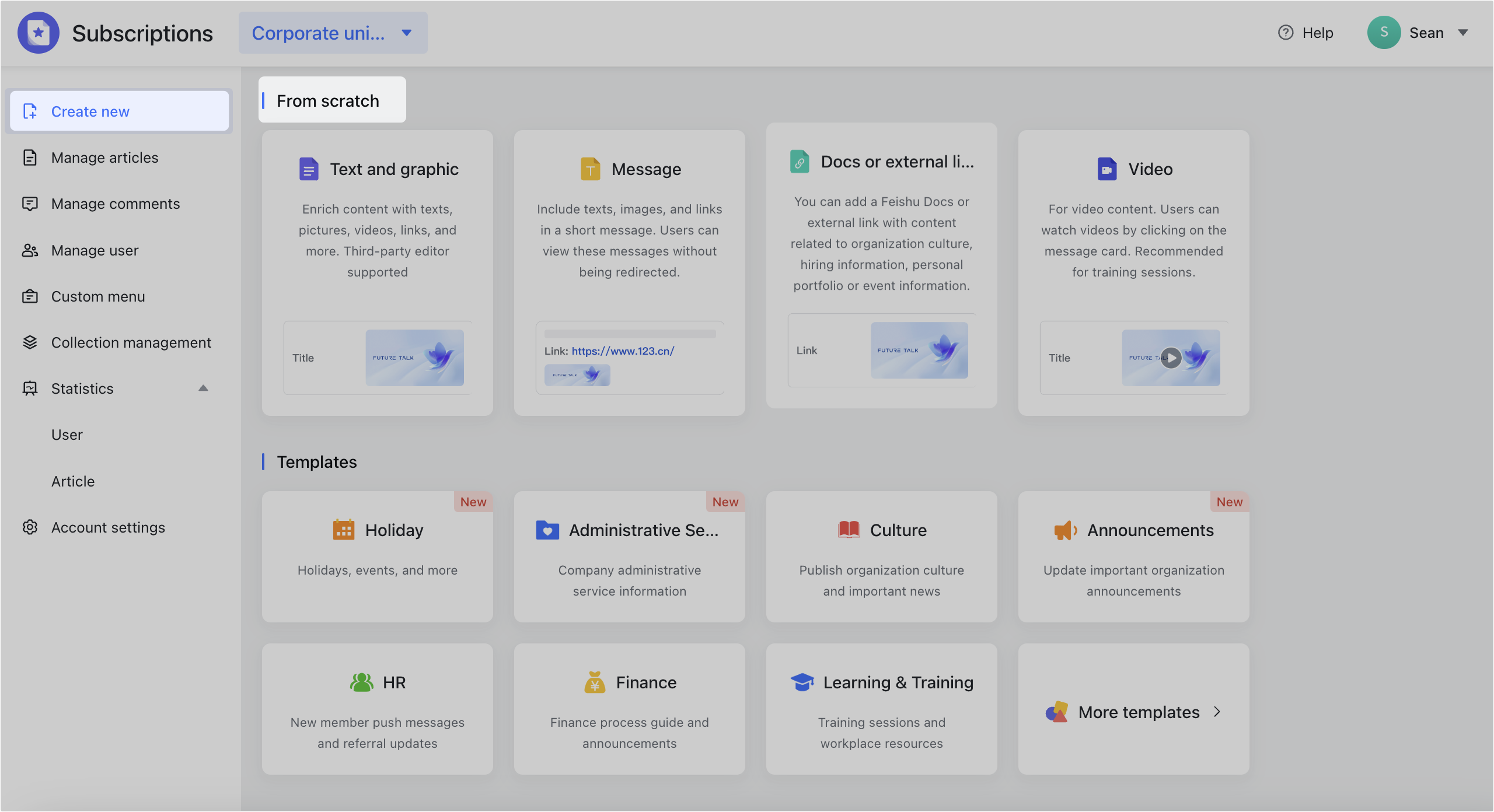The width and height of the screenshot is (1494, 812).
Task: Open the https://www.123.cn/ link in Message card
Action: pos(623,351)
